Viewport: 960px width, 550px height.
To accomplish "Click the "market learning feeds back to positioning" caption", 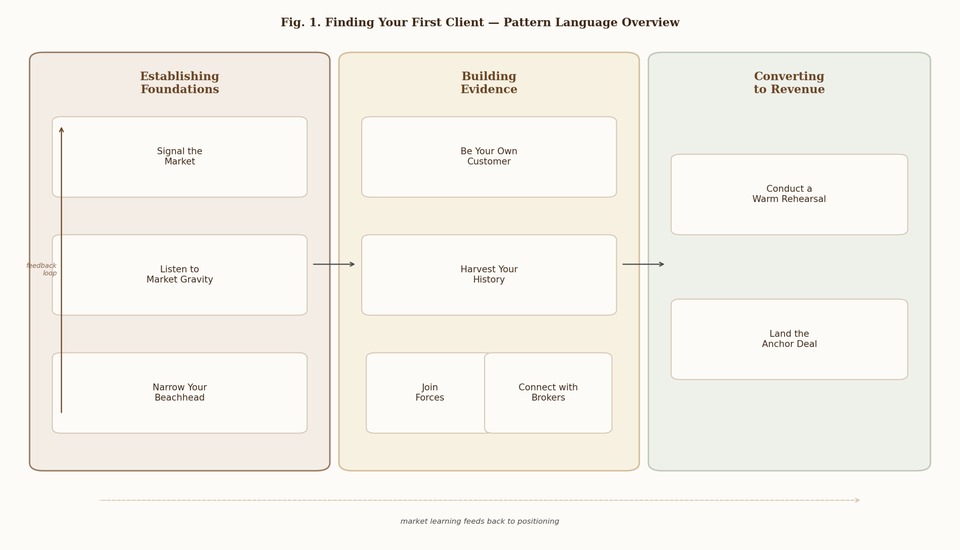I will (479, 521).
